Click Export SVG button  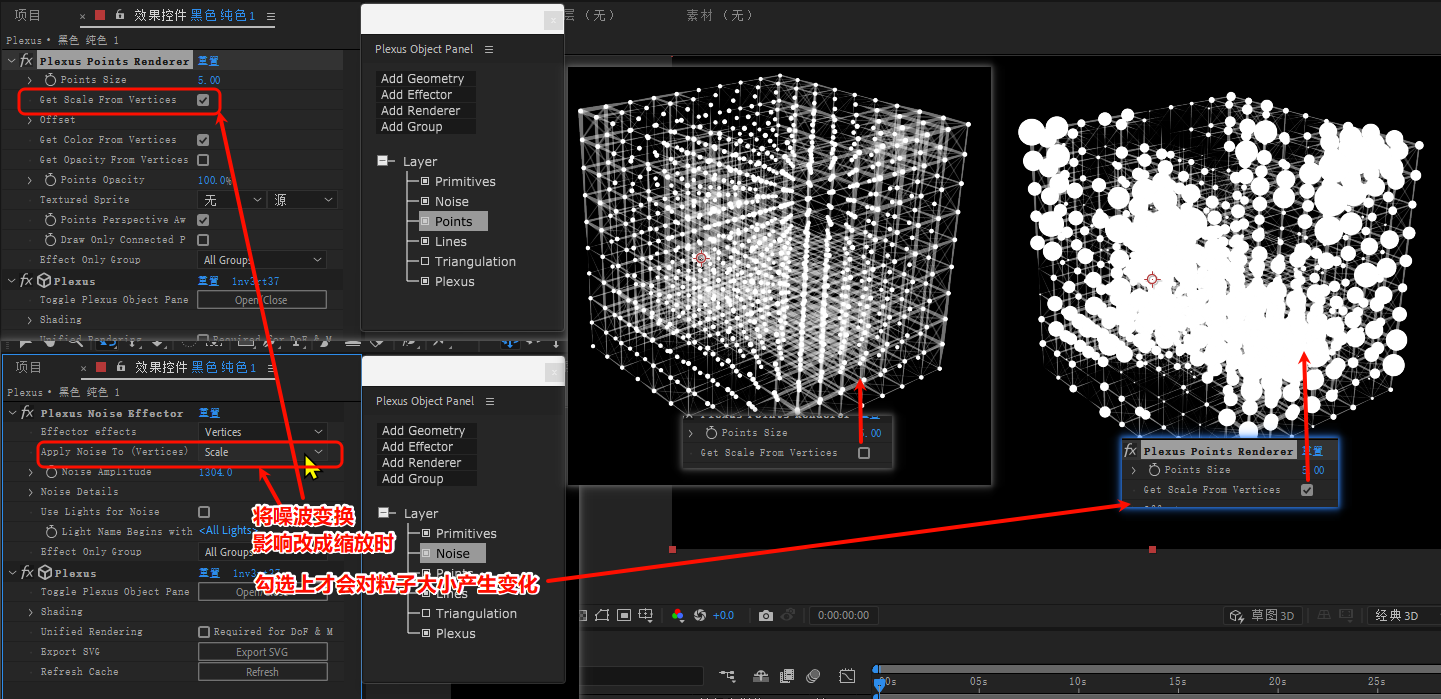point(262,652)
